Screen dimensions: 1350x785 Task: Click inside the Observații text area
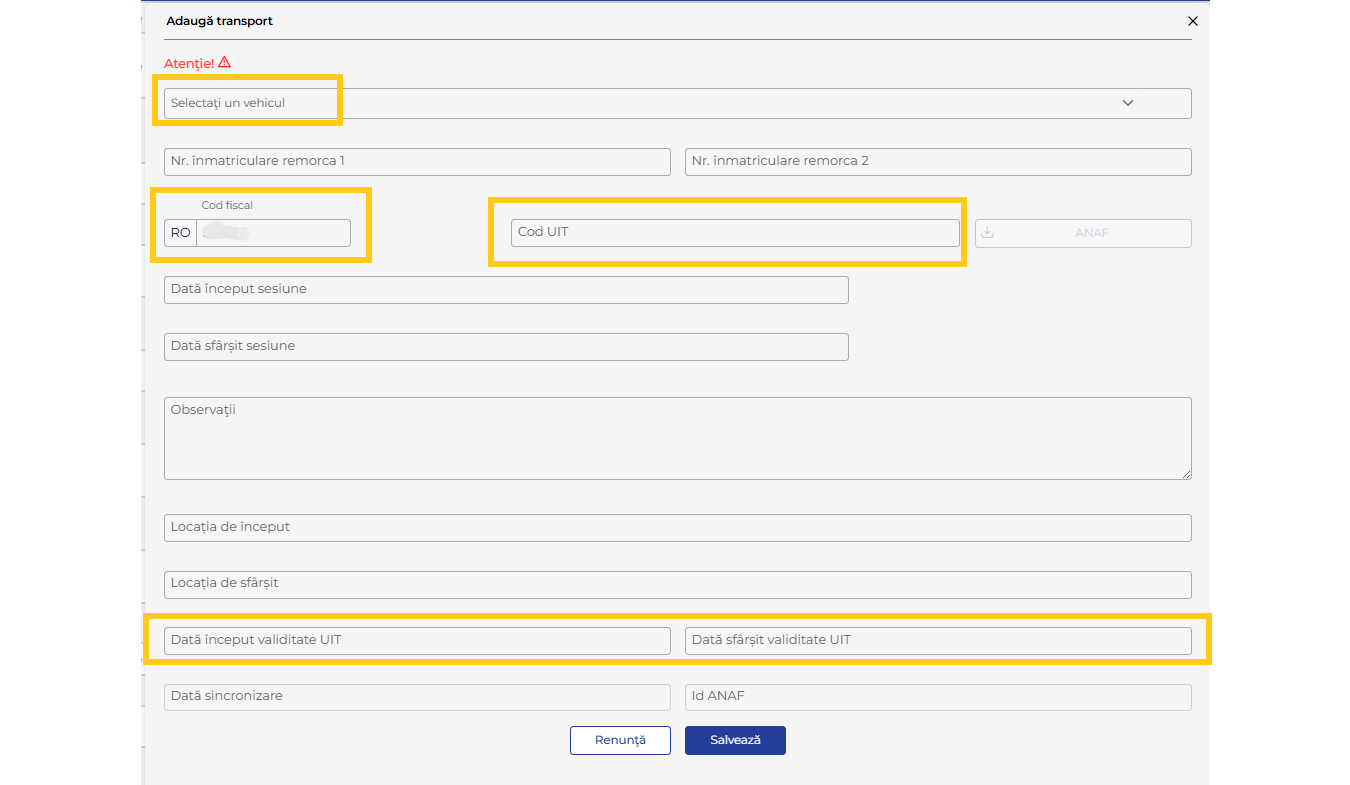click(x=677, y=438)
